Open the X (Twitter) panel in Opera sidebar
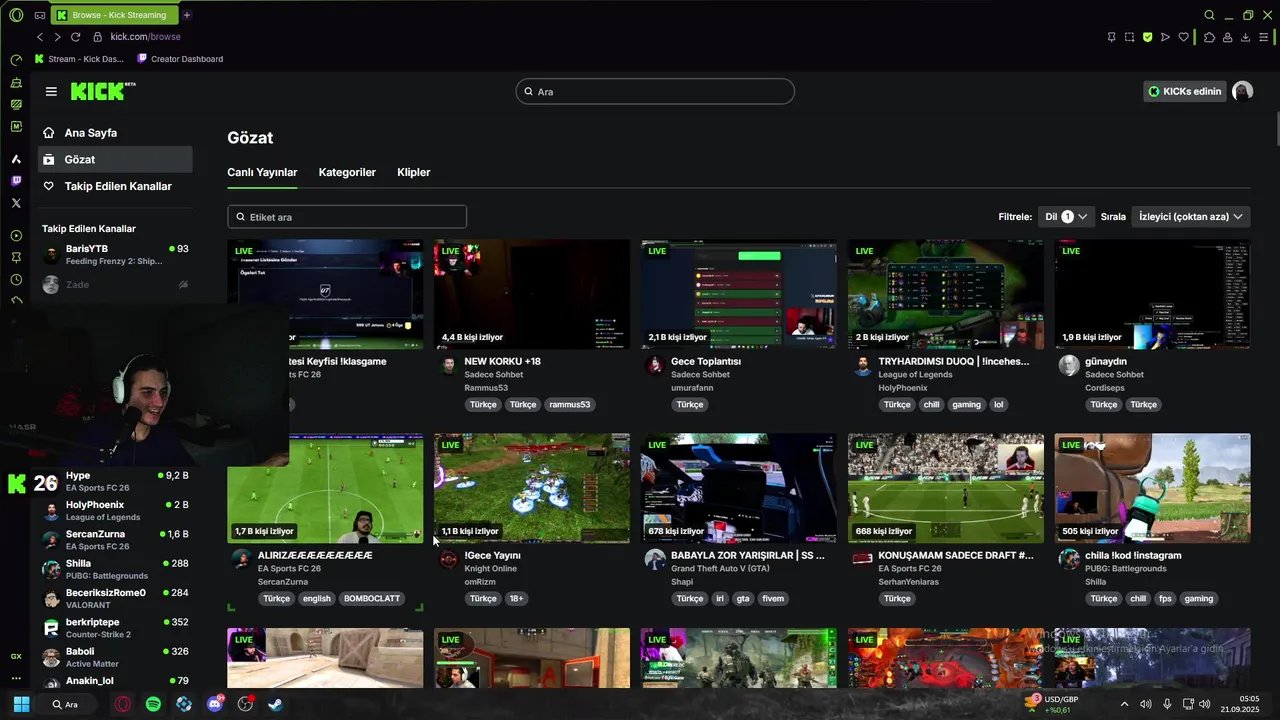This screenshot has width=1280, height=720. pyautogui.click(x=16, y=203)
